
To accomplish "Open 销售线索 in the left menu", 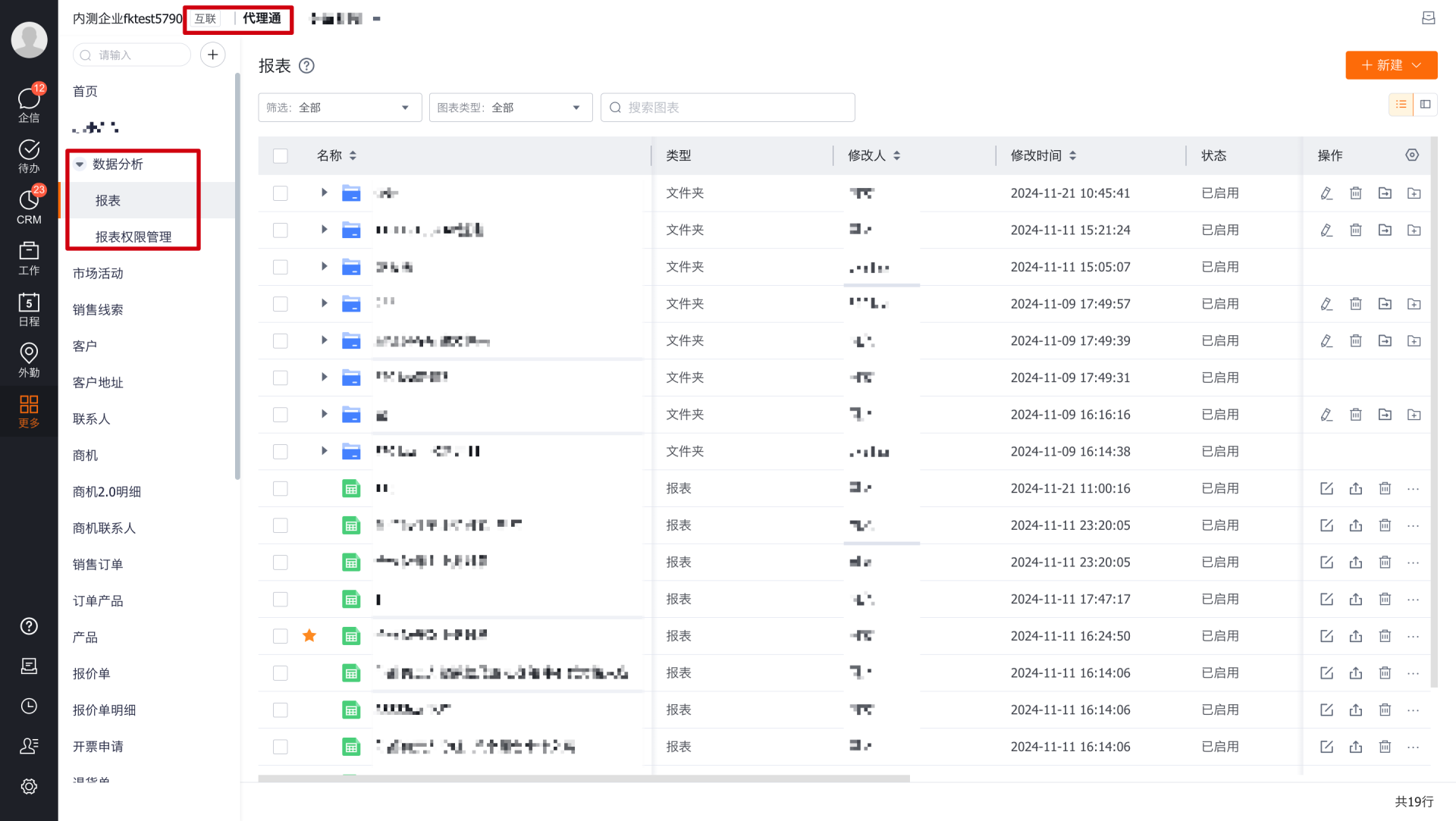I will pyautogui.click(x=98, y=309).
